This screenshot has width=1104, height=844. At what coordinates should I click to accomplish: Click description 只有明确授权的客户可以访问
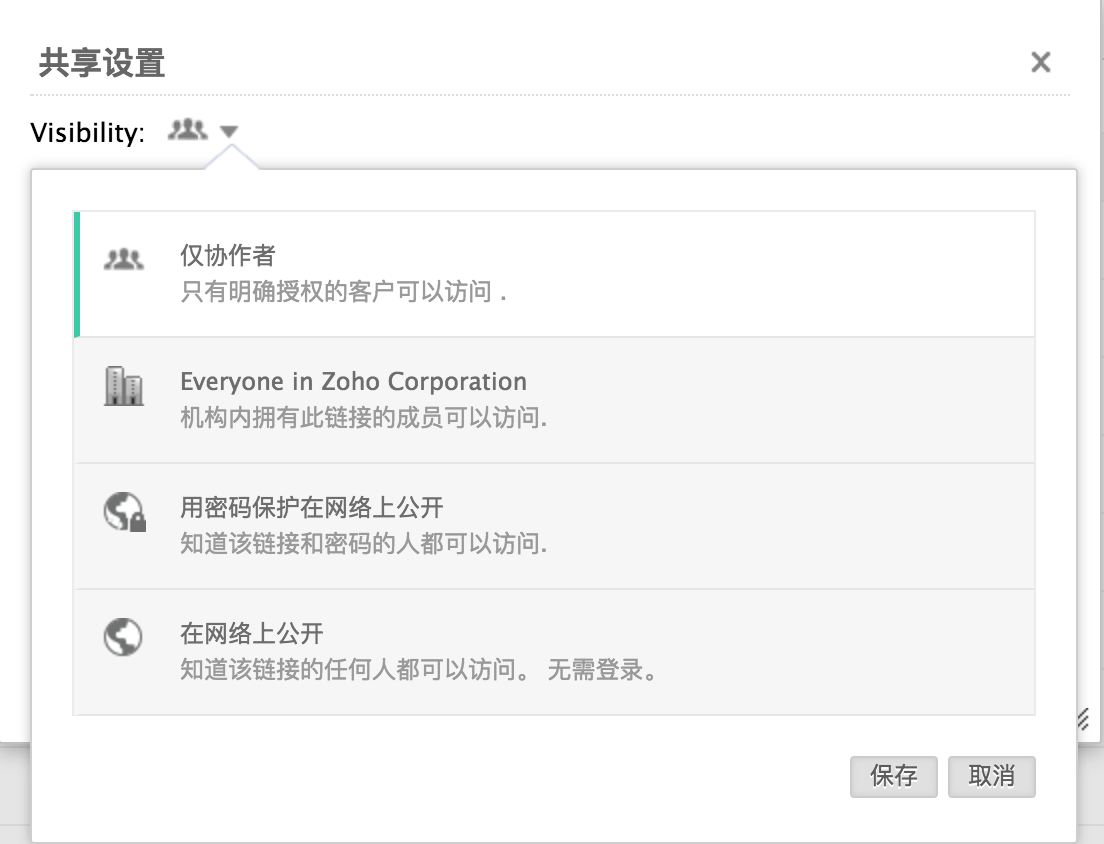(343, 293)
